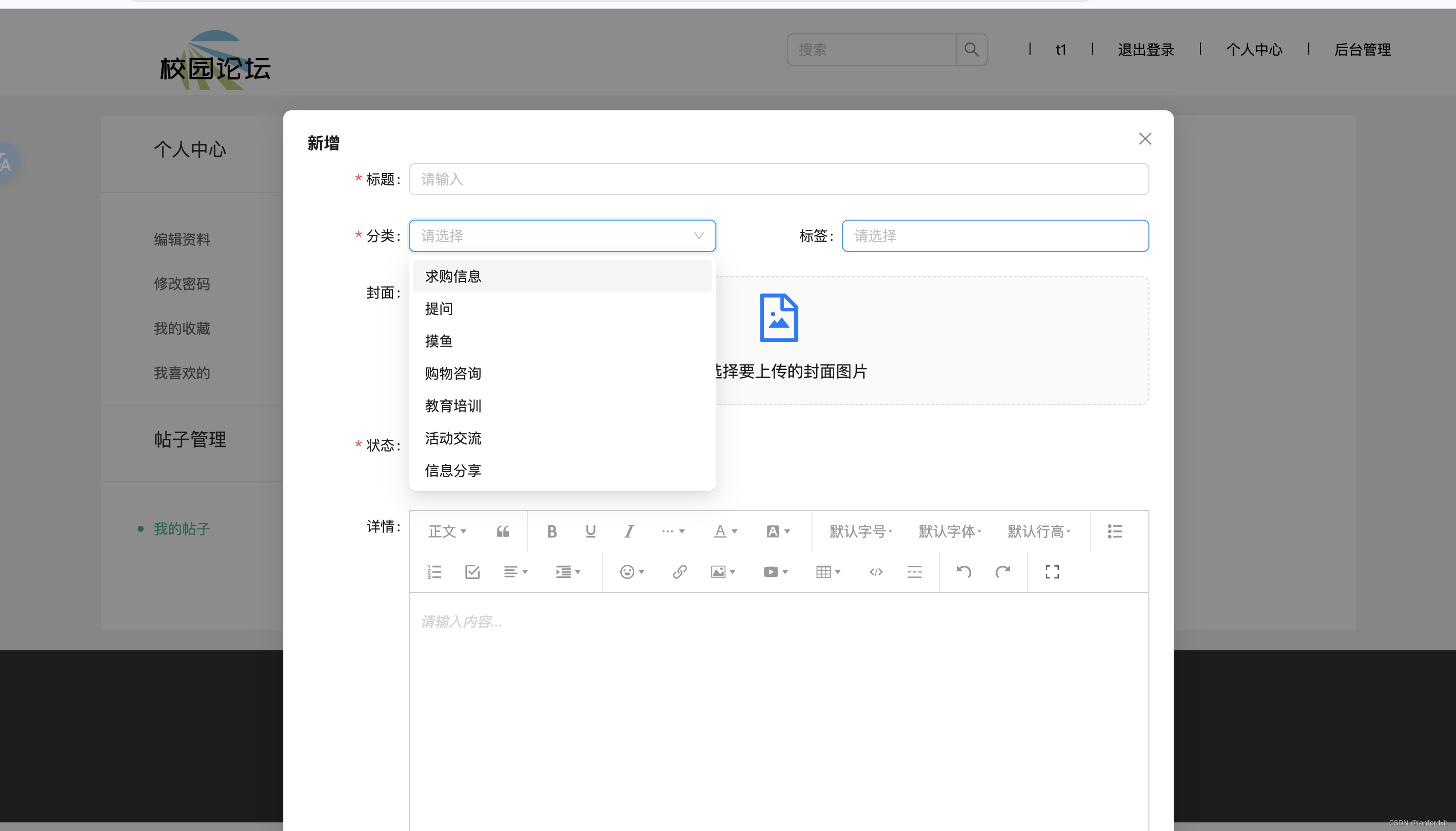
Task: Choose 教育培训 category option
Action: pyautogui.click(x=453, y=406)
